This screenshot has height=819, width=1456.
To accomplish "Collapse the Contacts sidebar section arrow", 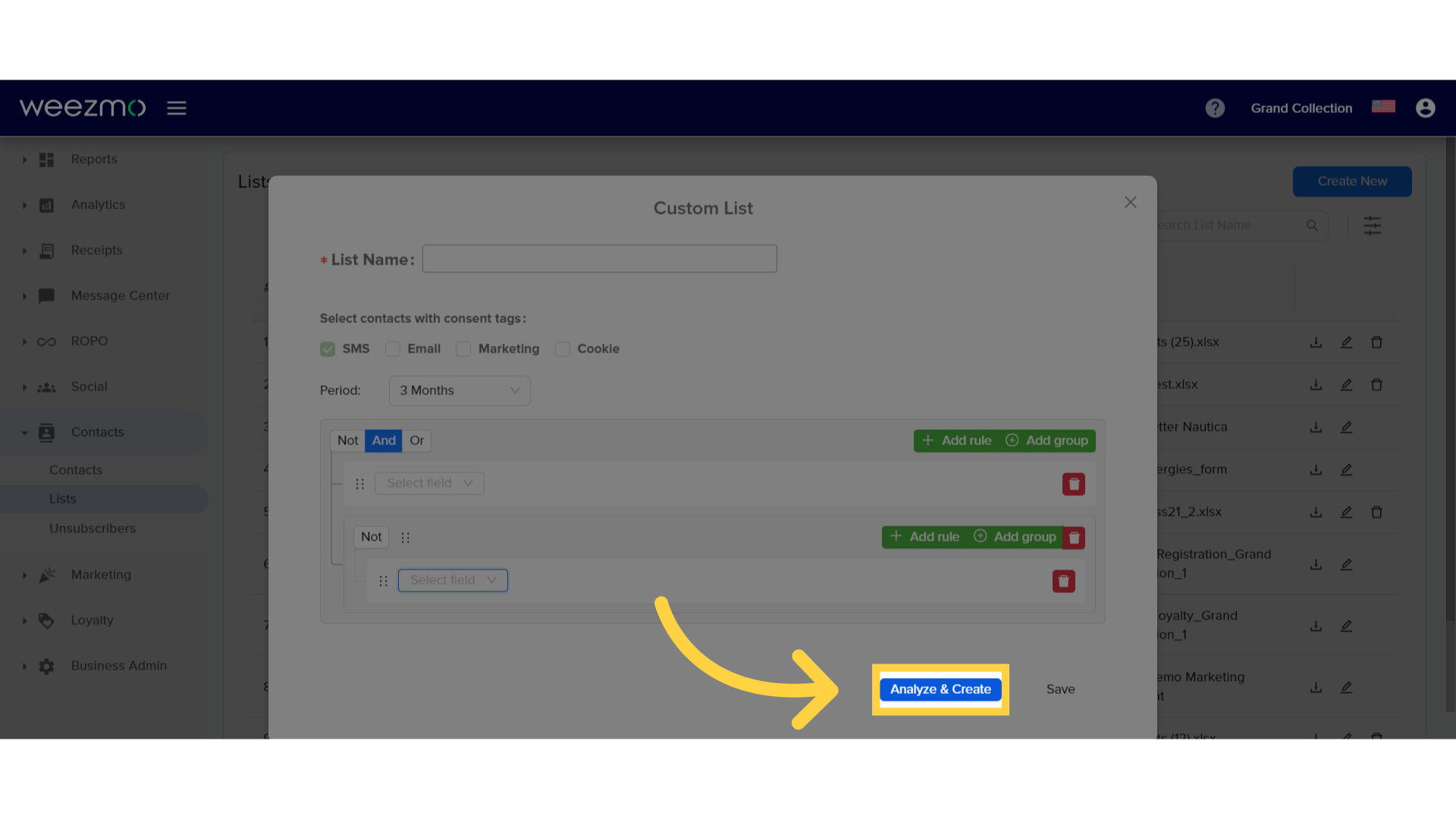I will (x=24, y=433).
